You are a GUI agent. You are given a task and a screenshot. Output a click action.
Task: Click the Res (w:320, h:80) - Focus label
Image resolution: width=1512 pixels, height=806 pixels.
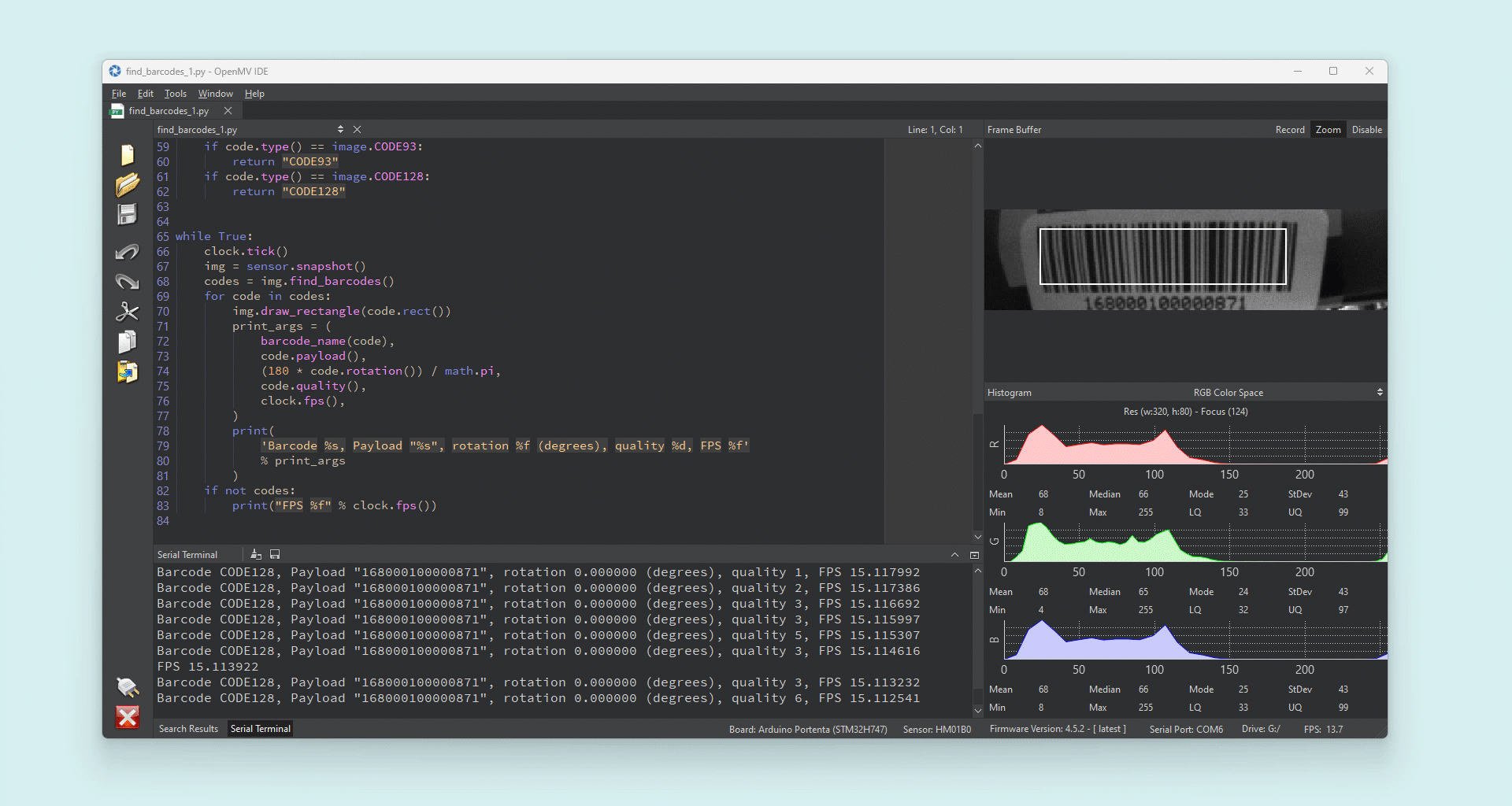tap(1185, 412)
